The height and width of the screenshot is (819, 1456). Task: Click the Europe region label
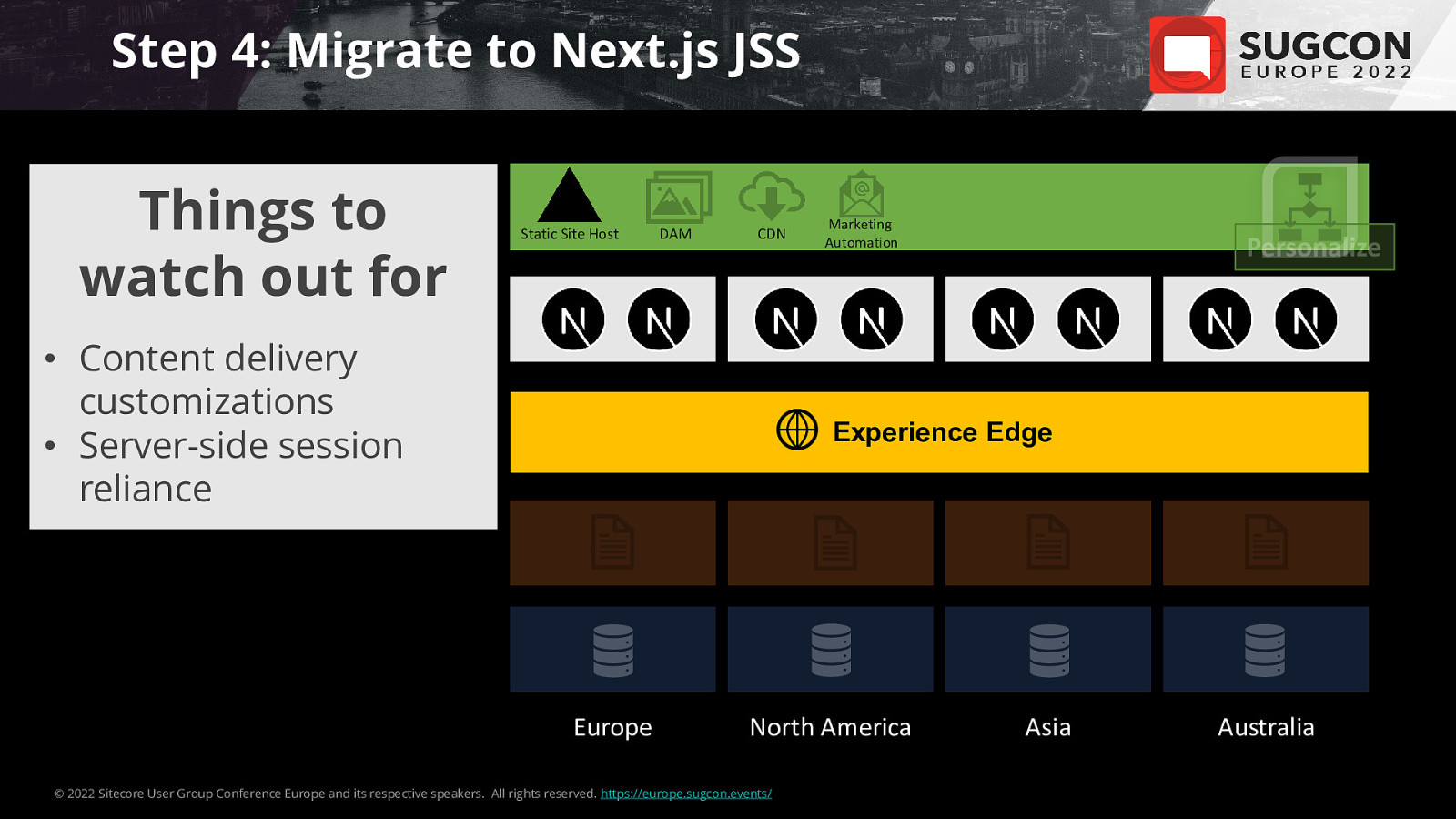point(612,727)
